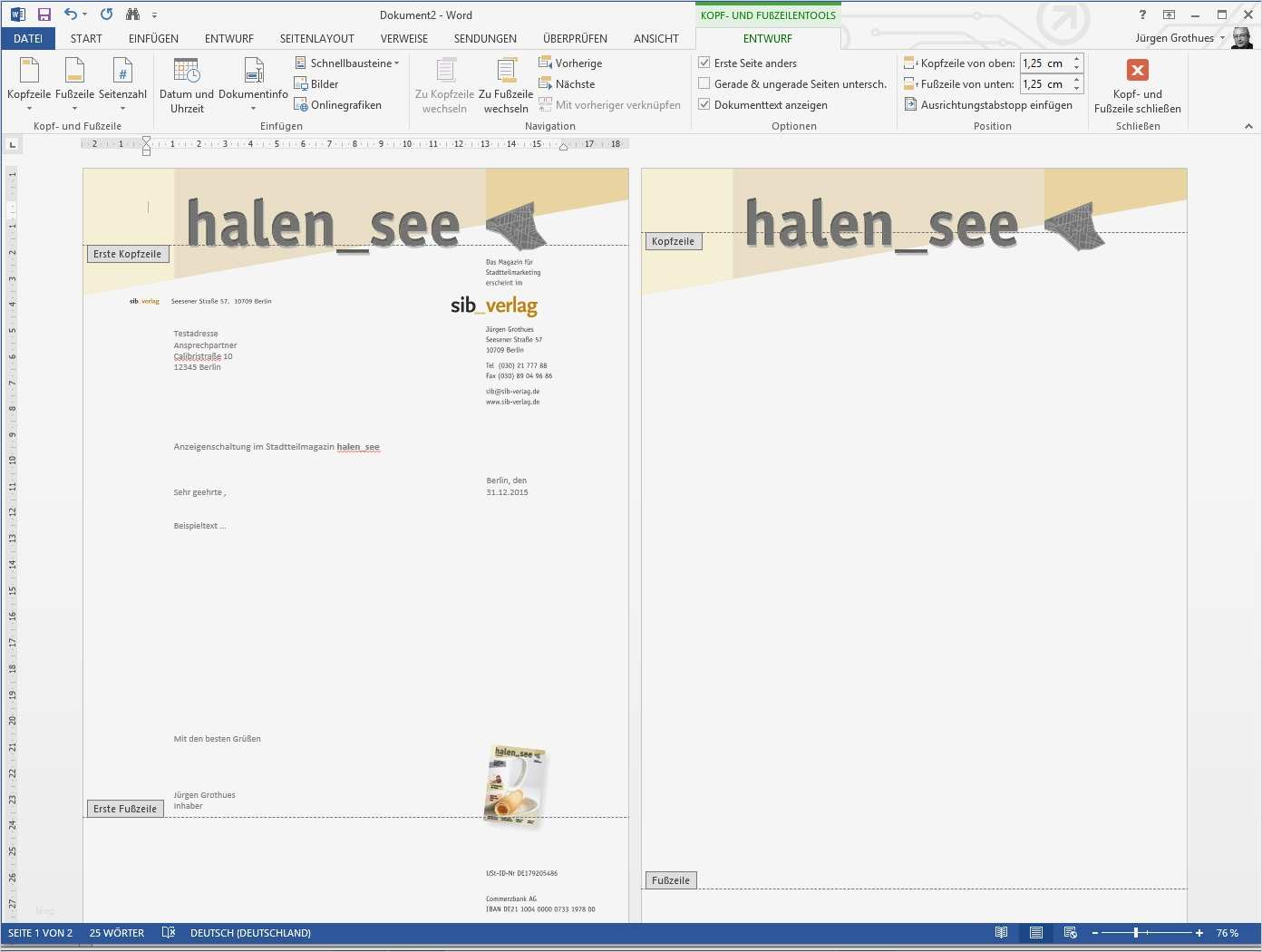The height and width of the screenshot is (952, 1262).
Task: Toggle Dokumenttext anzeigen checkbox
Action: [704, 105]
